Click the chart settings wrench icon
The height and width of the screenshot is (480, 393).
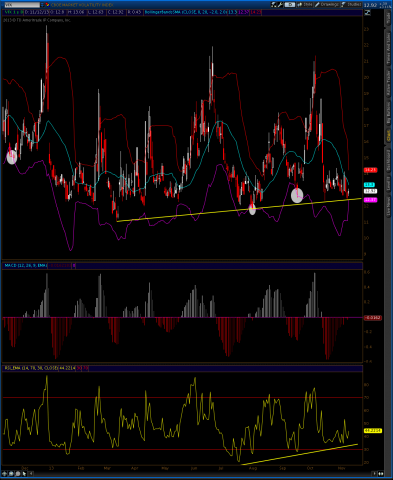(x=280, y=4)
